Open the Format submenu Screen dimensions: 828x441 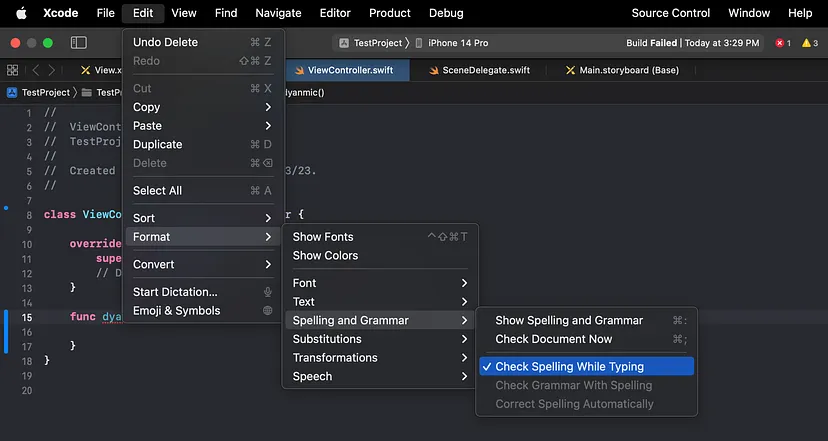pos(203,237)
